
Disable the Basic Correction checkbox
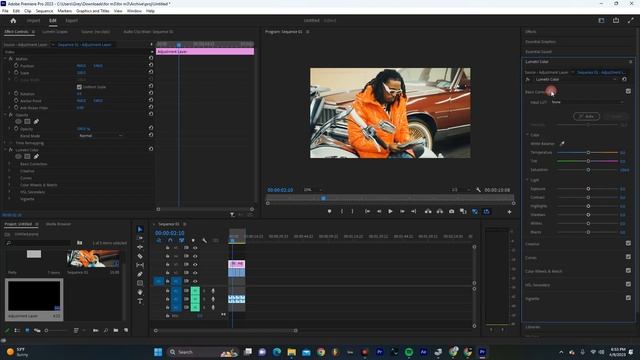pos(628,91)
